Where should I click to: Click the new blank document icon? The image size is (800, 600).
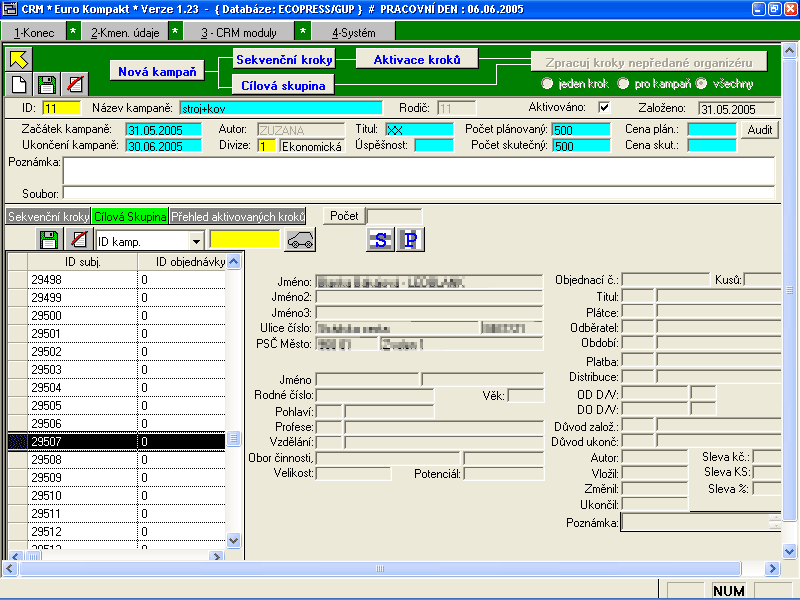20,83
